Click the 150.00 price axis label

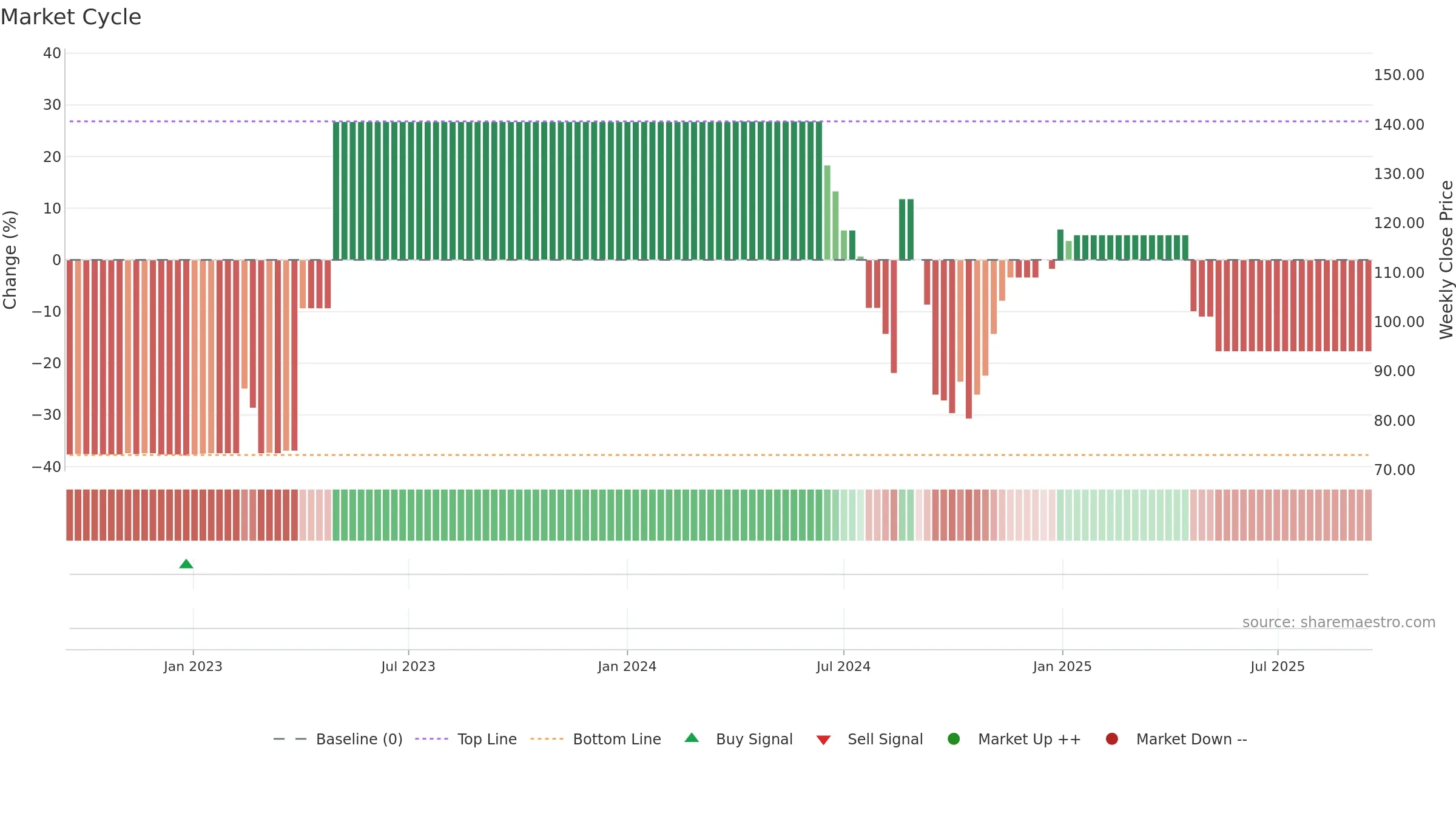point(1399,75)
